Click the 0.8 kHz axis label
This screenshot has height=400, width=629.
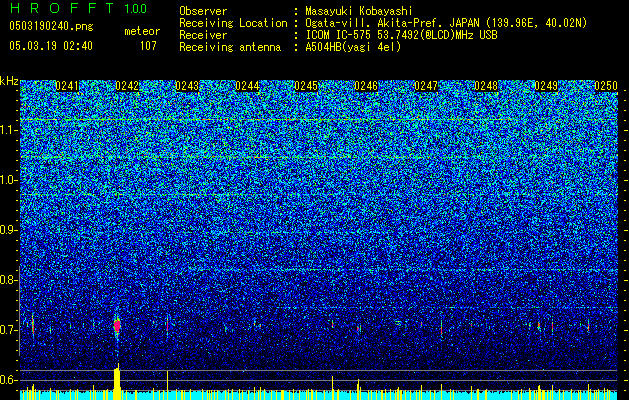(8, 280)
